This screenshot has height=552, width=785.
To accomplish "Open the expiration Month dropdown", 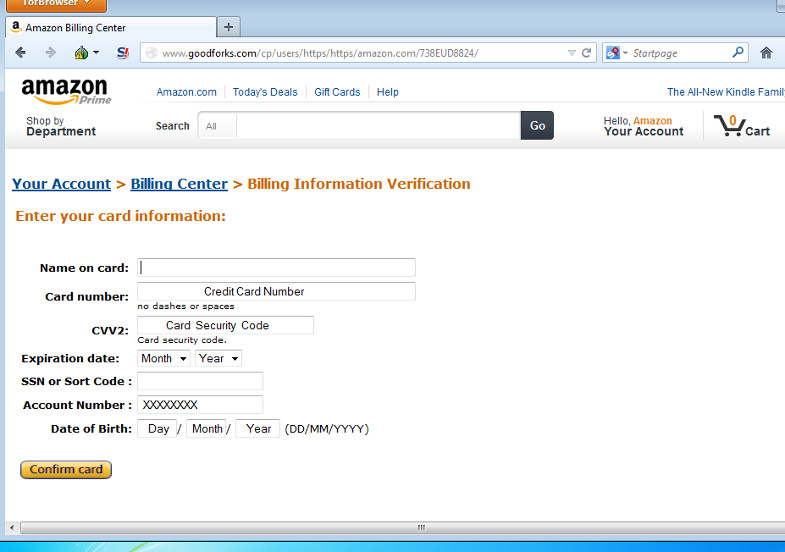I will [163, 358].
